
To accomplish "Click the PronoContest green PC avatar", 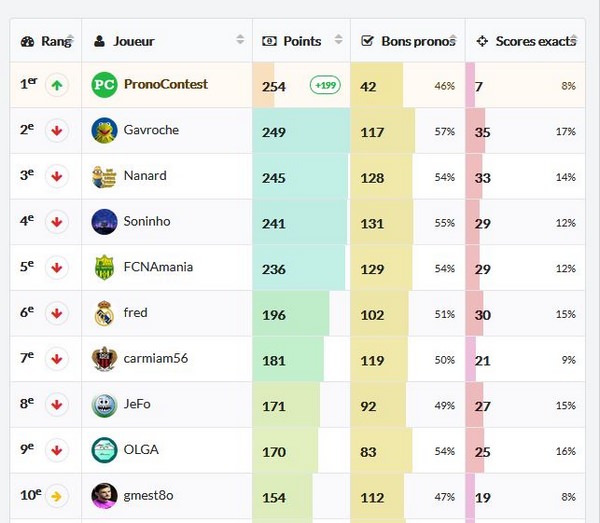I will tap(105, 85).
